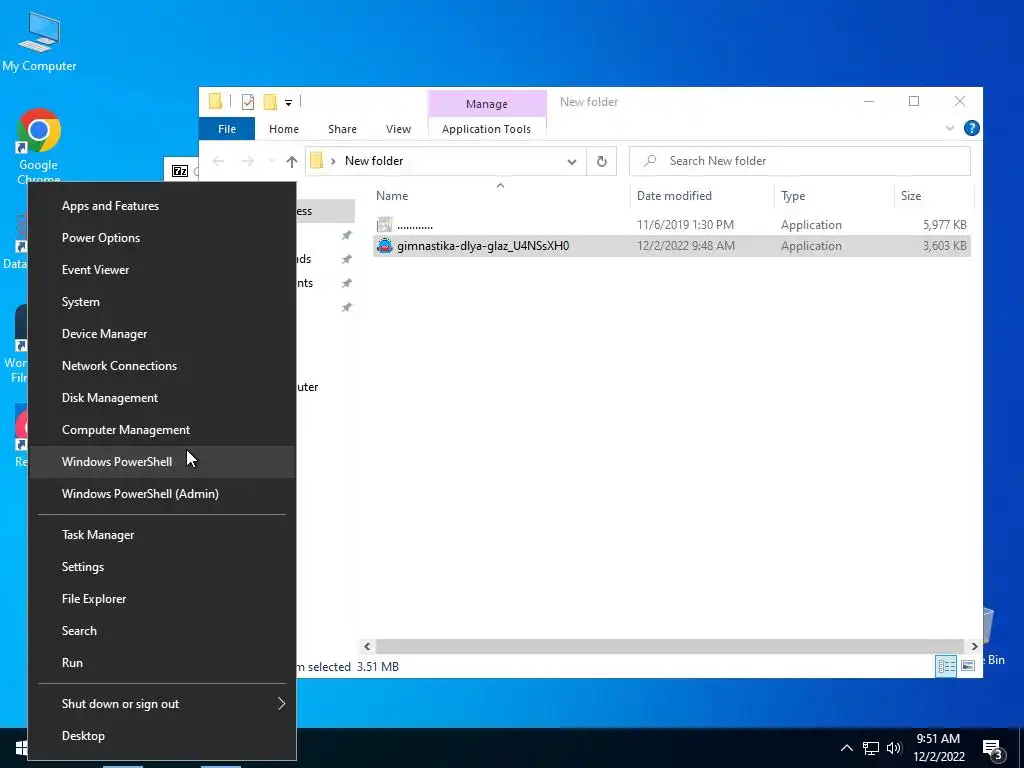
Task: Click the scroll left arrow
Action: (x=367, y=647)
